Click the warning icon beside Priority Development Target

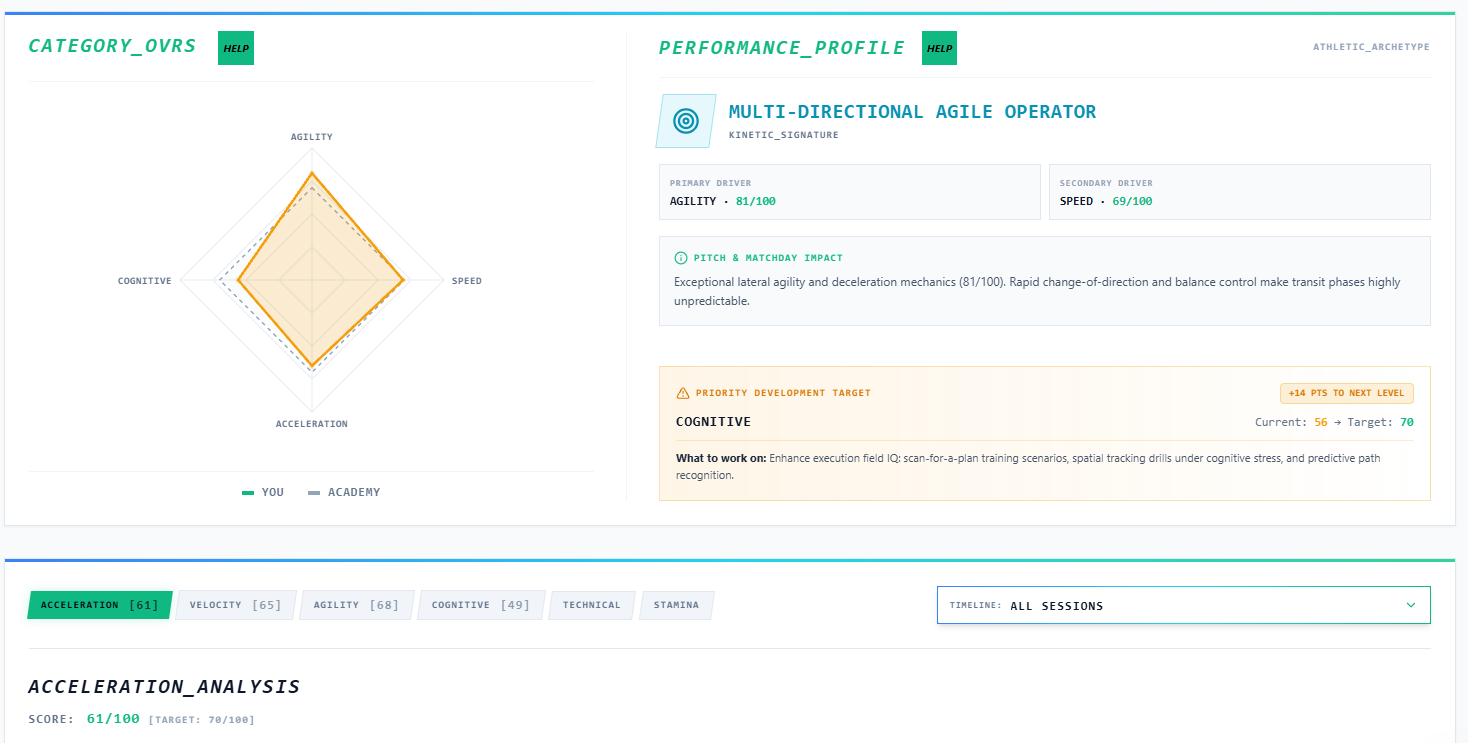[x=683, y=393]
